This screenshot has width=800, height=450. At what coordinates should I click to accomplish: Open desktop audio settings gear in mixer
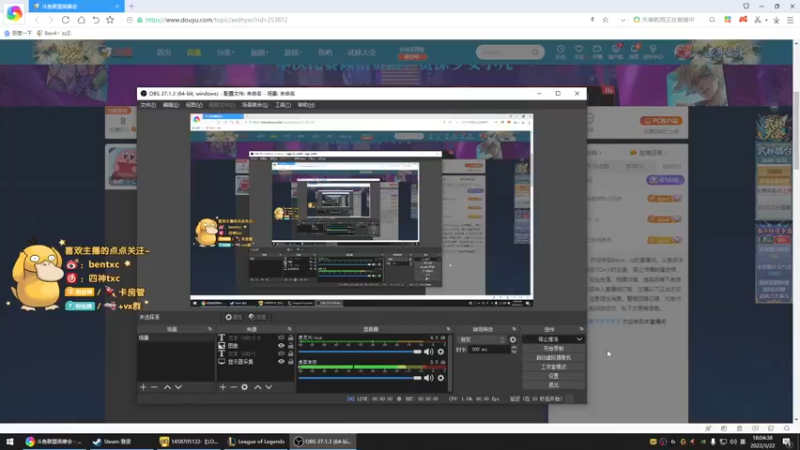click(441, 378)
